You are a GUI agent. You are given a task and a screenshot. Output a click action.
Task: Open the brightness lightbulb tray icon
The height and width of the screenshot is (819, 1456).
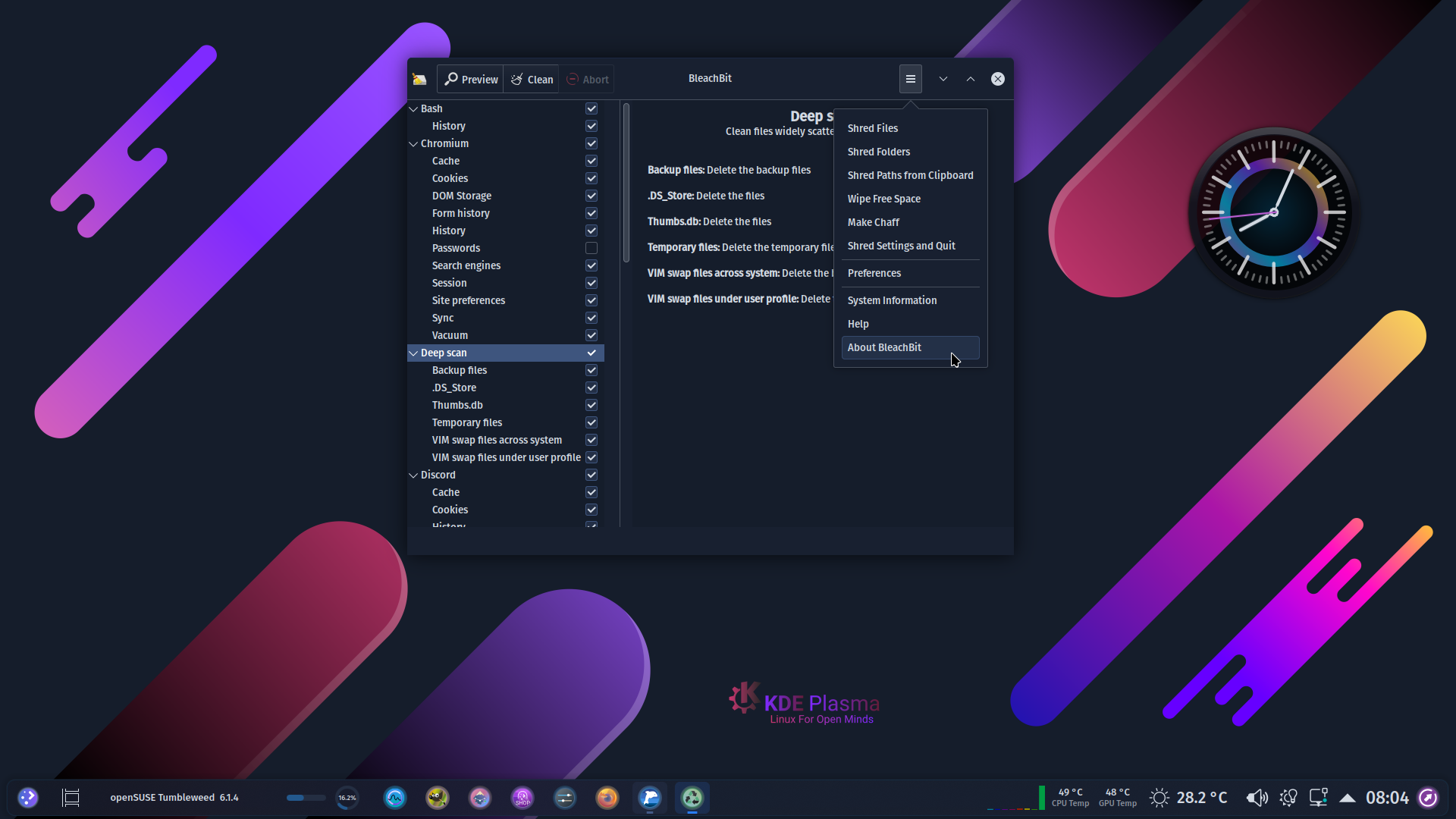[1288, 798]
